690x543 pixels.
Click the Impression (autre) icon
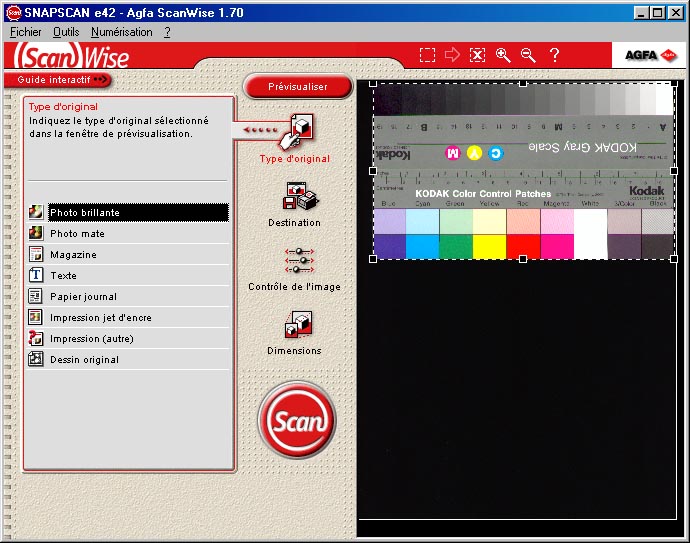[36, 338]
